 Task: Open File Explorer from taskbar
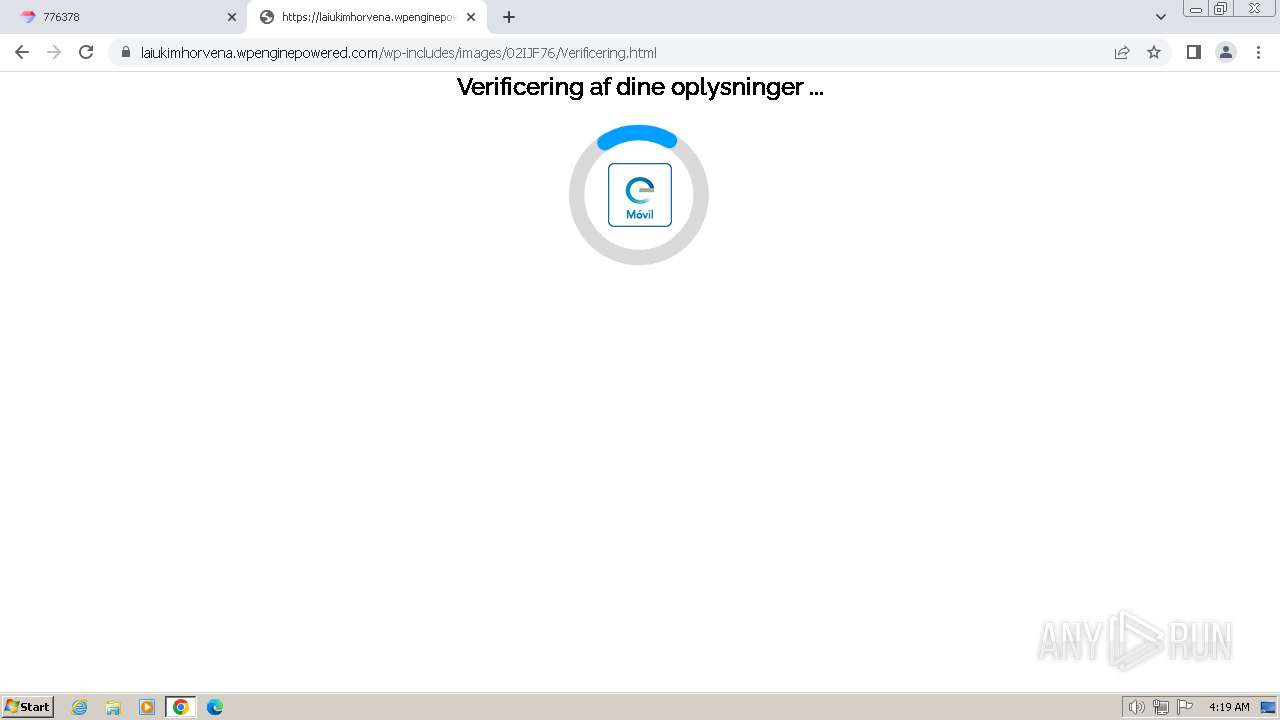point(113,707)
